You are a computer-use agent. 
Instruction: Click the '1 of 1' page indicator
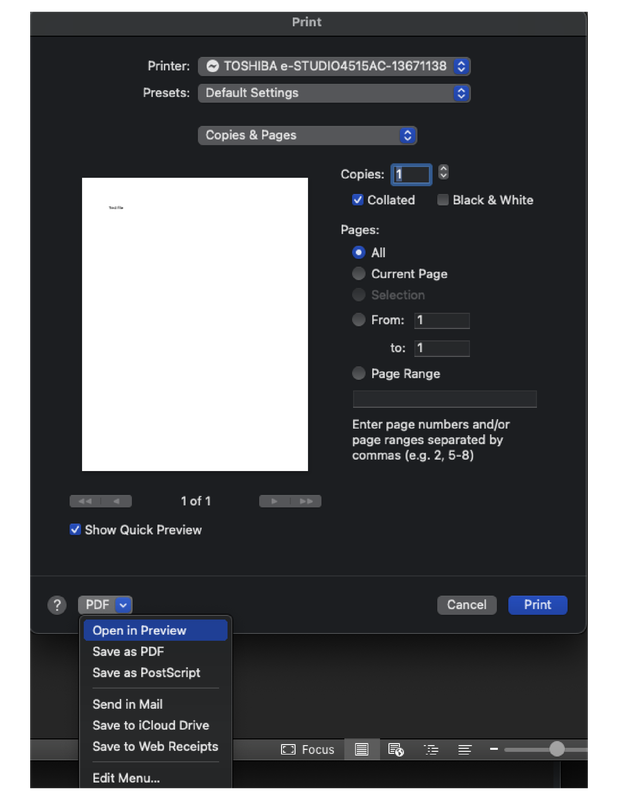point(195,501)
